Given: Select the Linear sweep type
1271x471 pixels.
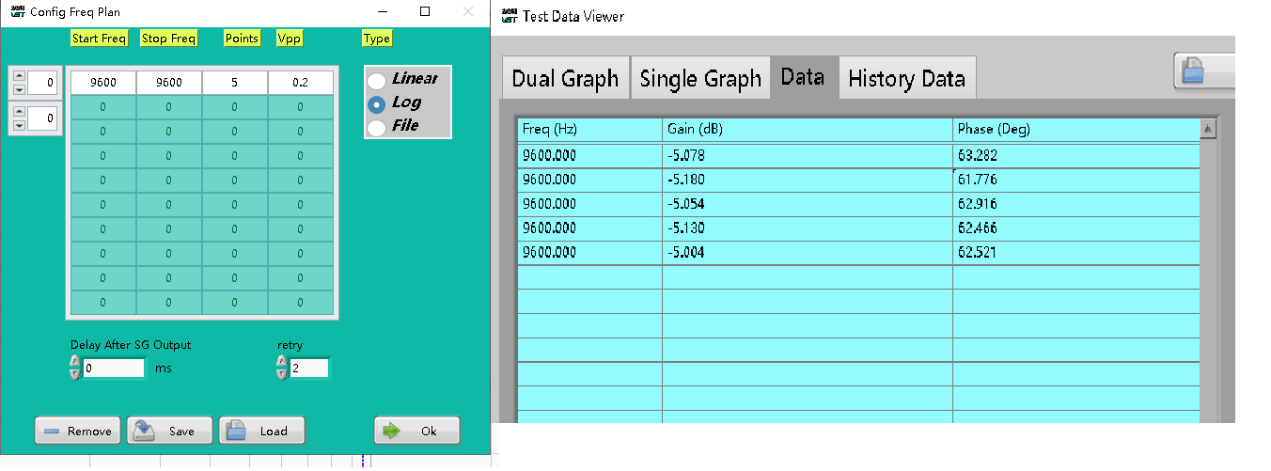Looking at the screenshot, I should point(378,80).
